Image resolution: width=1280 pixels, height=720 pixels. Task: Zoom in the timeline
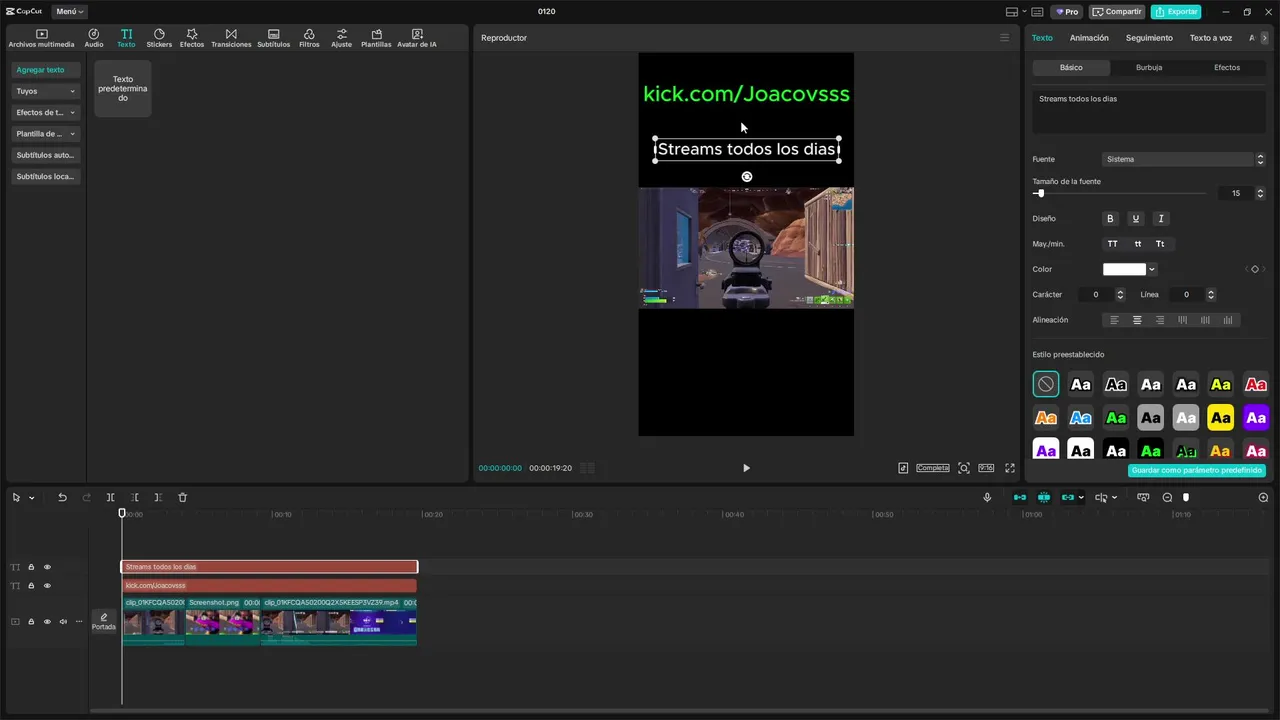tap(1263, 497)
